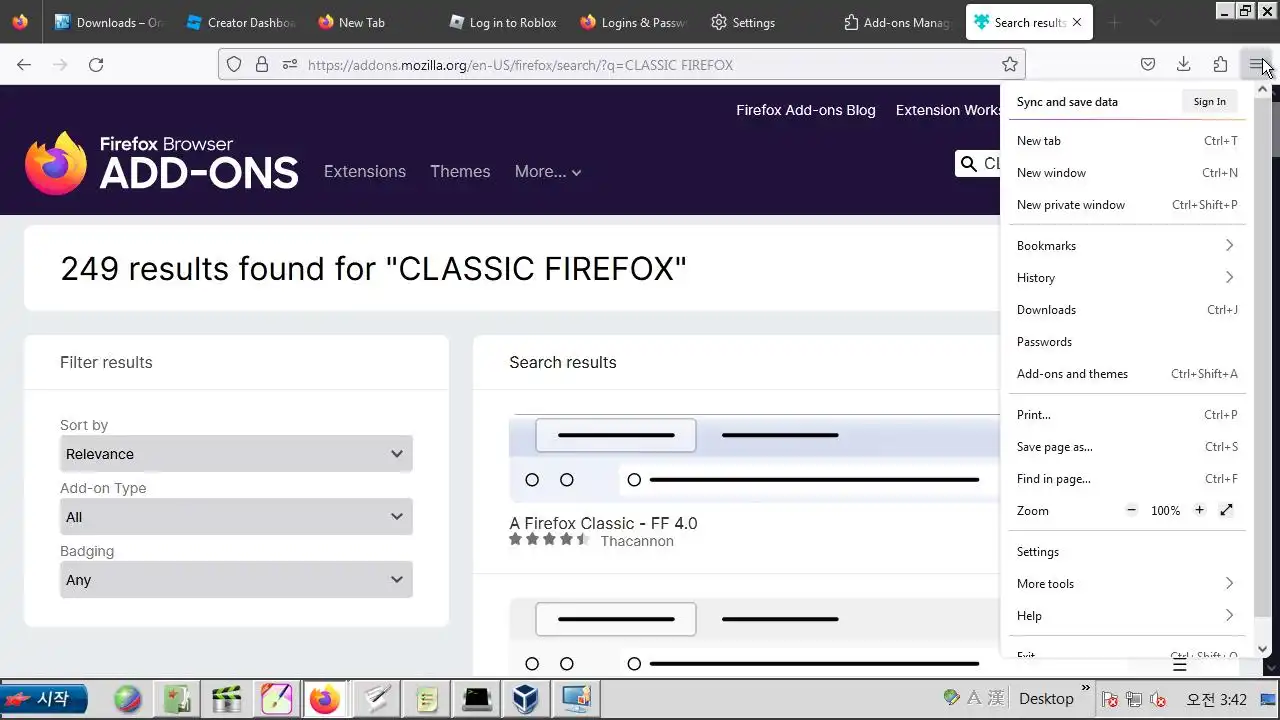Screen dimensions: 1280x720
Task: Open the notepad icon in taskbar
Action: tap(427, 698)
